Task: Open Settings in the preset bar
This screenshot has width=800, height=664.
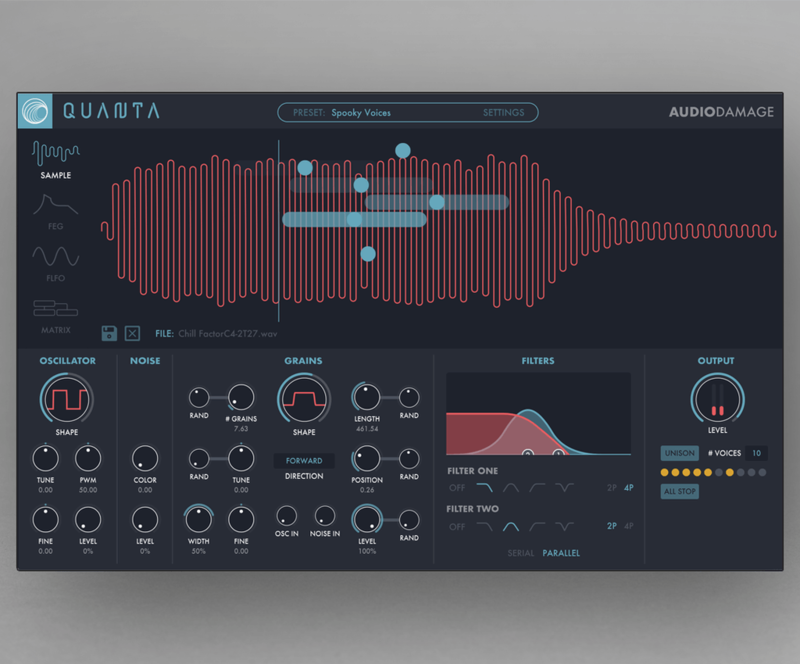Action: (x=503, y=113)
